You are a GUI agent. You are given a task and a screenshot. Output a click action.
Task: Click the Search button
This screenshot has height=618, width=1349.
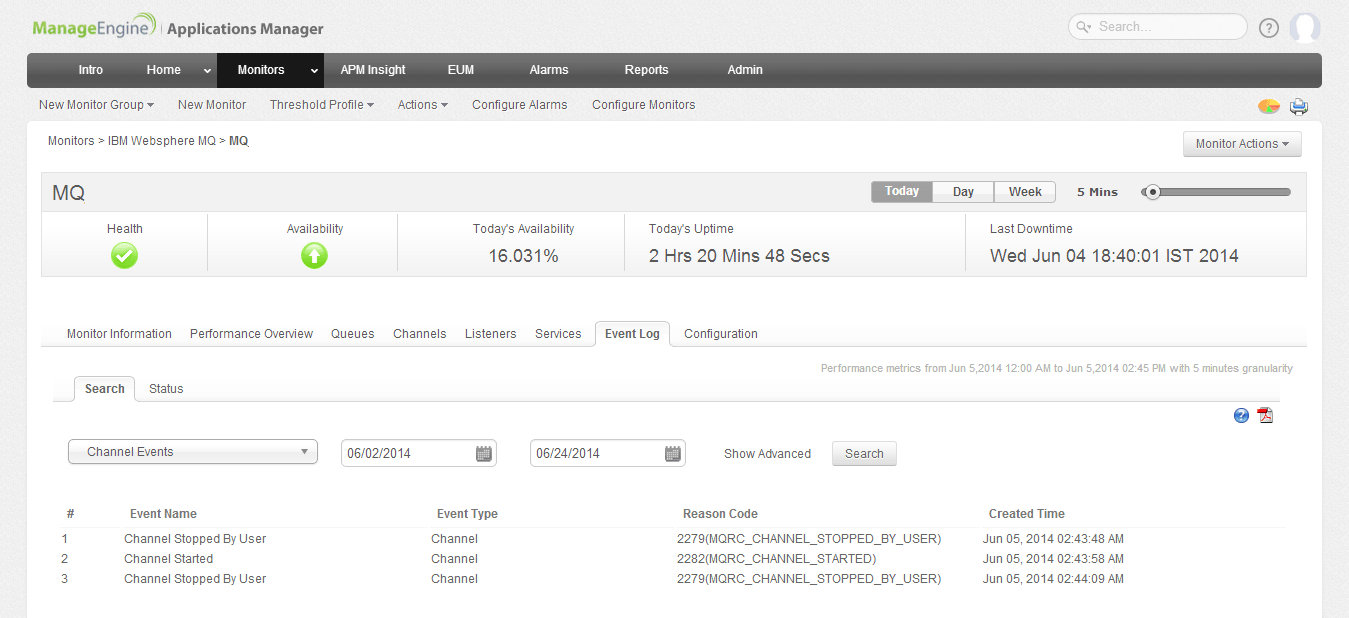click(864, 454)
